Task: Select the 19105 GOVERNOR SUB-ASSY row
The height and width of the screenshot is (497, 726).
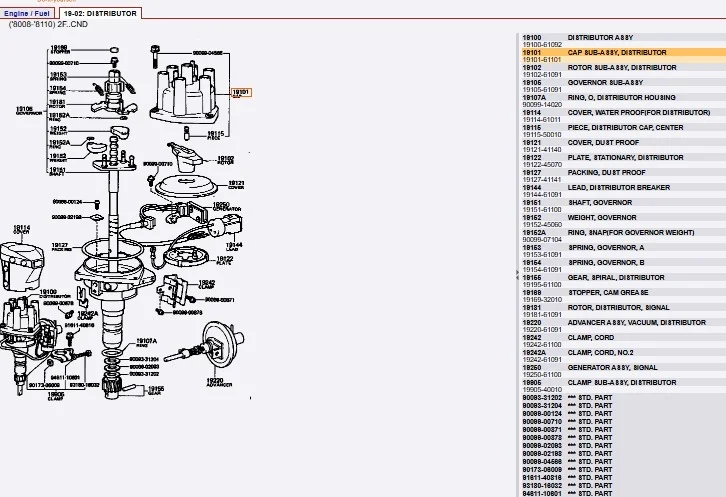Action: (x=623, y=86)
